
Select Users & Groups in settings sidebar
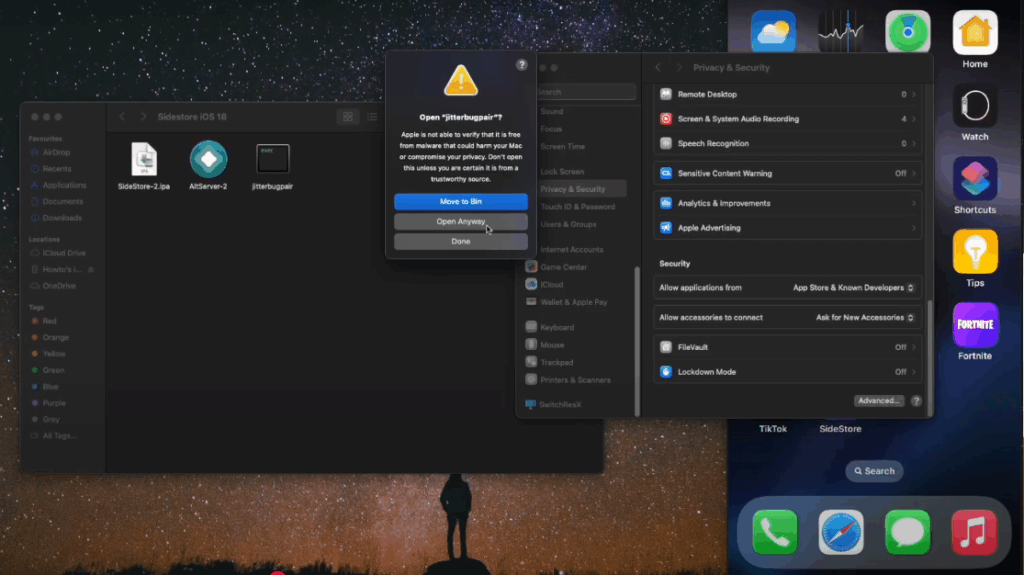[568, 224]
